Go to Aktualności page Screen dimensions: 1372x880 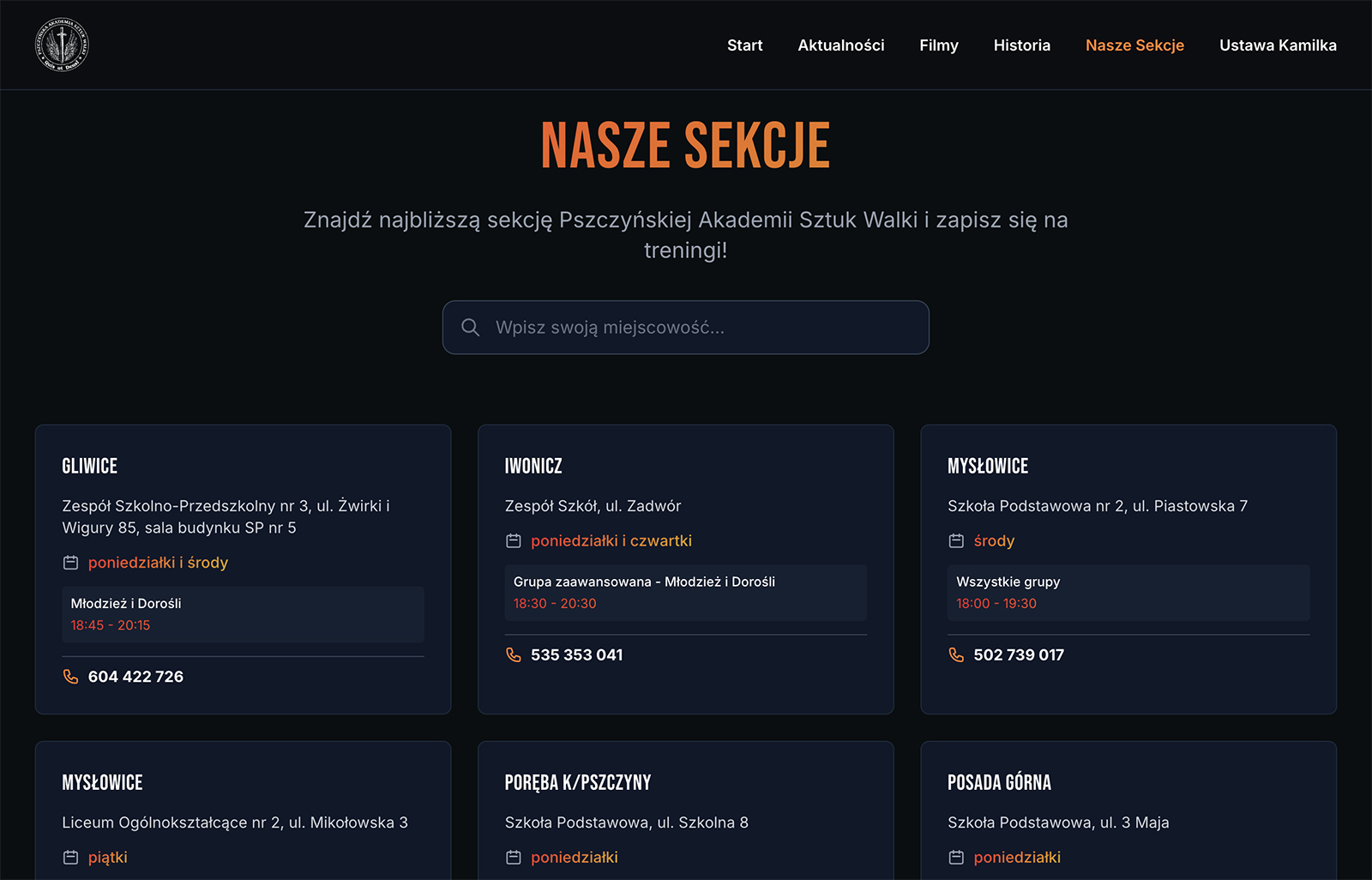point(840,45)
